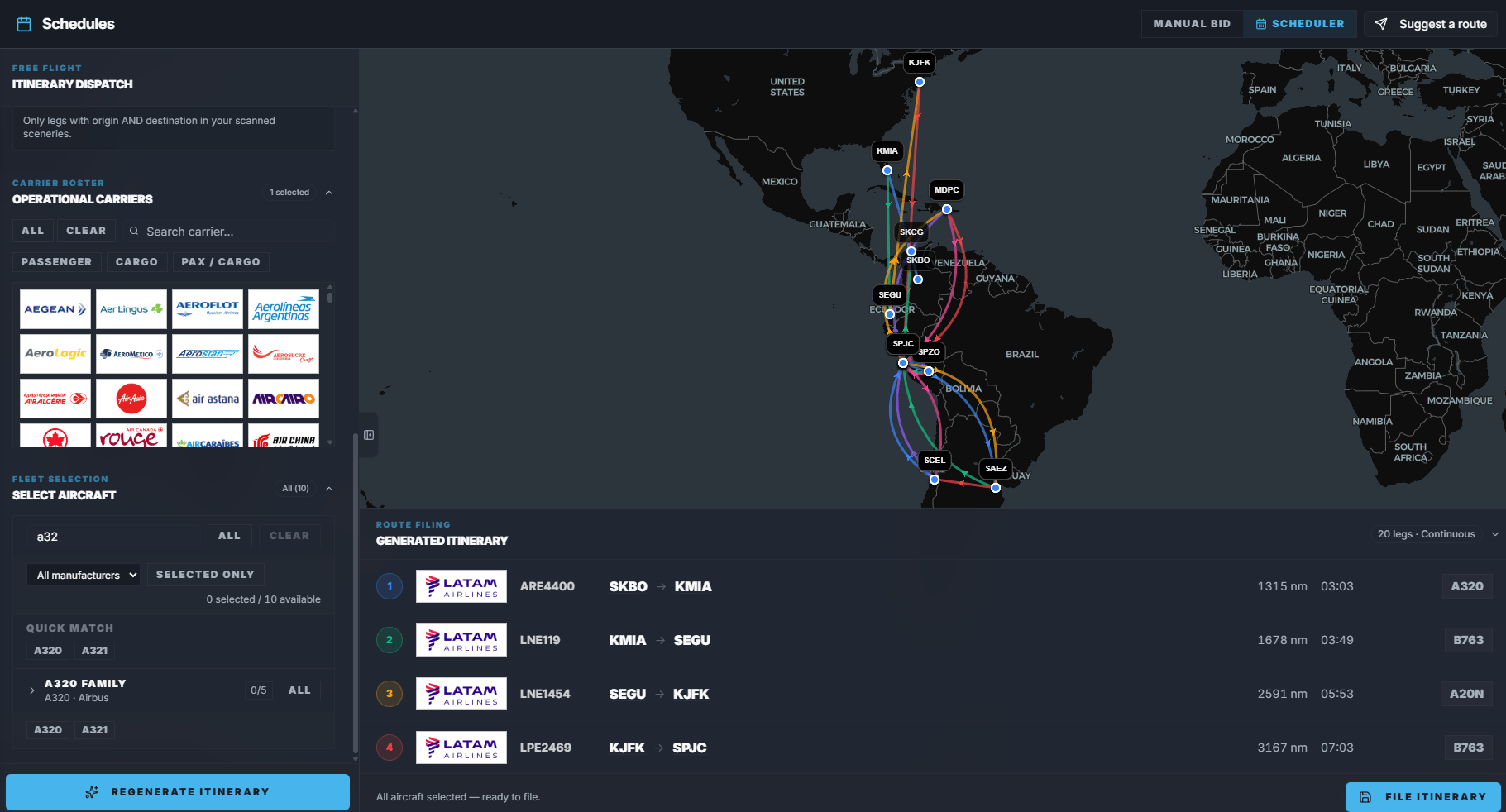The height and width of the screenshot is (812, 1506).
Task: Clear aircraft fleet selection
Action: tap(289, 536)
